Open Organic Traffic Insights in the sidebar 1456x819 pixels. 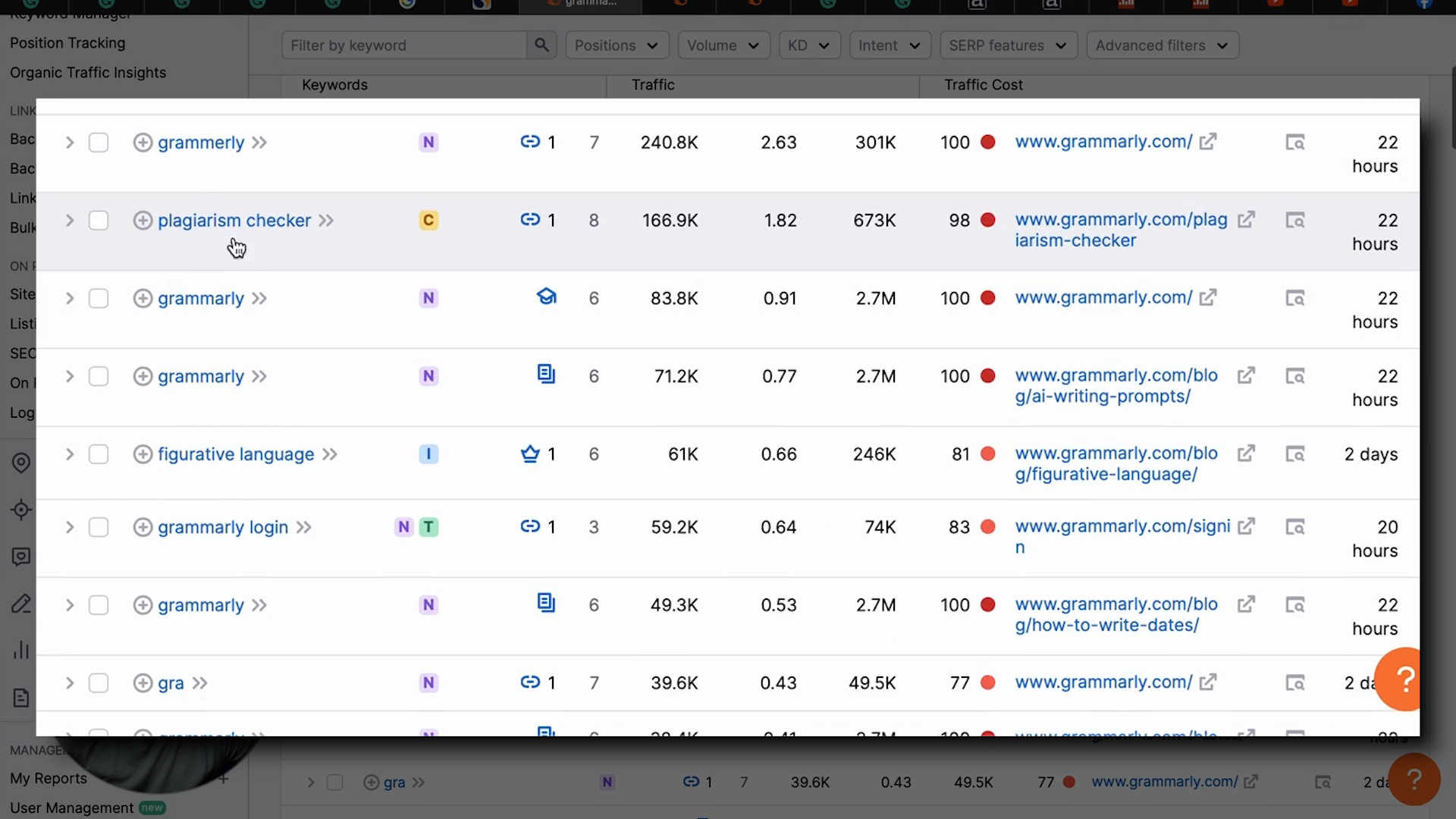(x=88, y=73)
